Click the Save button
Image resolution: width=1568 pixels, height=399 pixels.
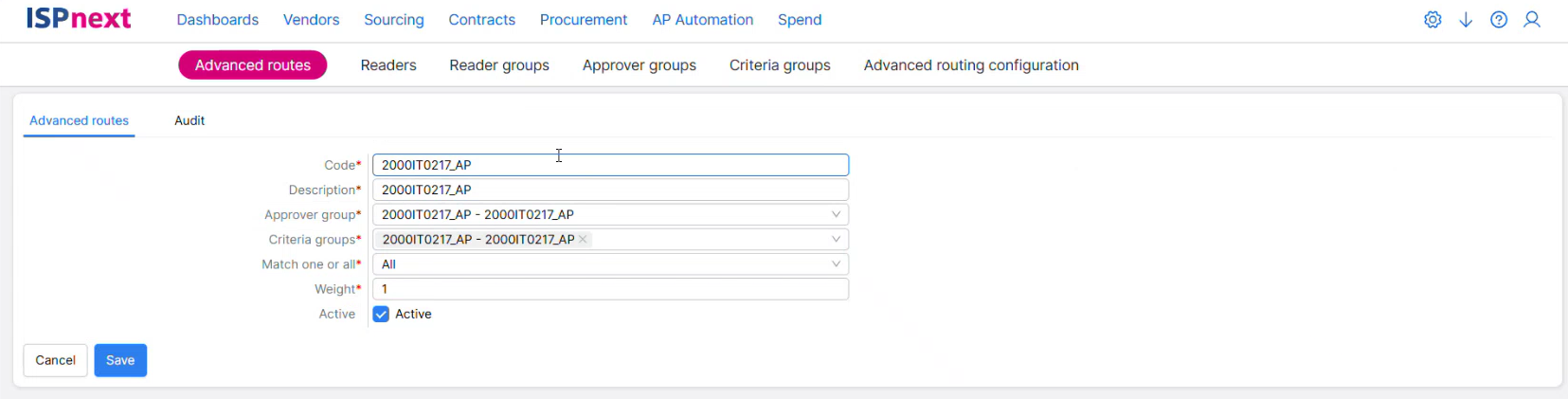coord(120,360)
